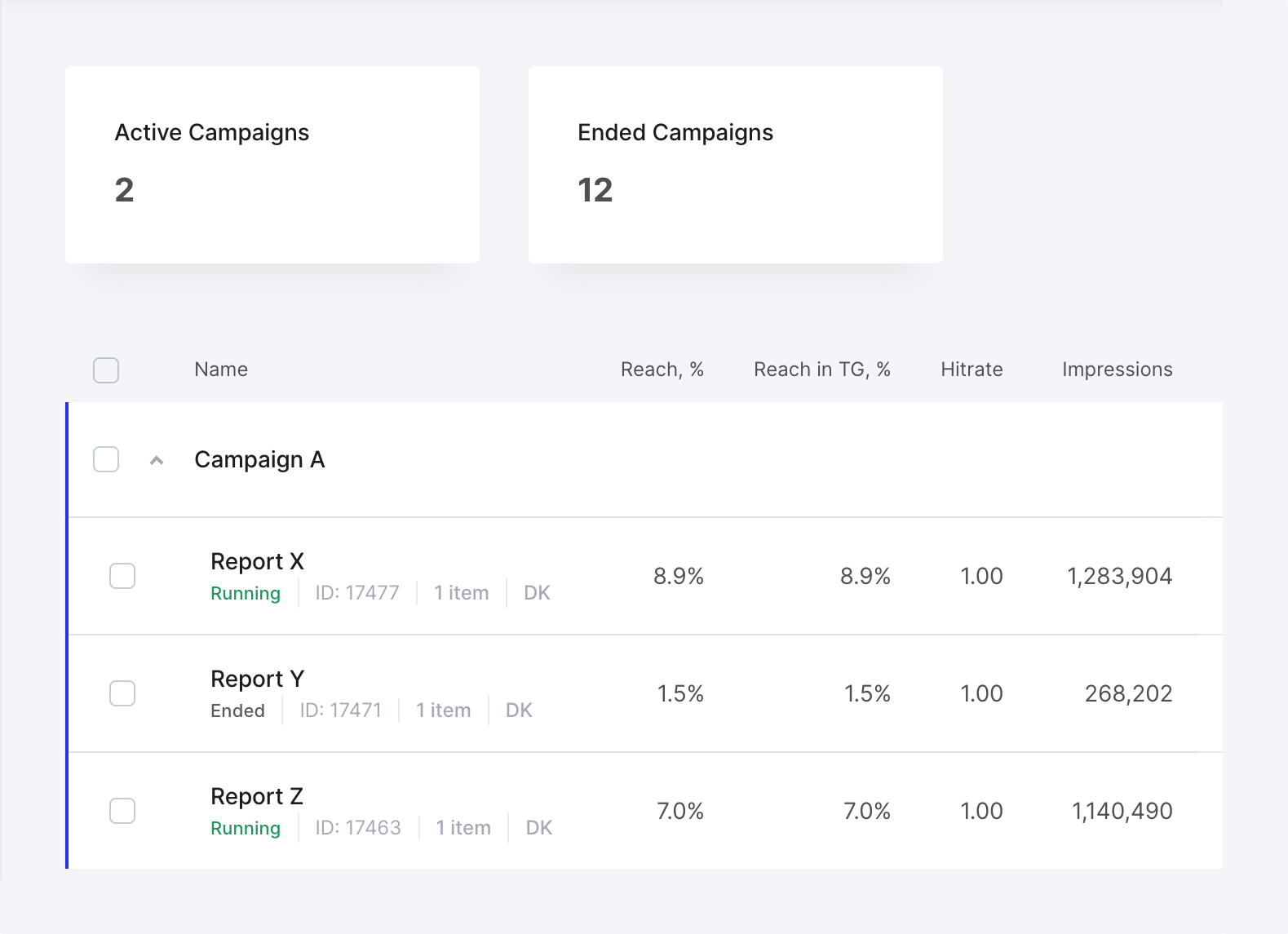Open the Report Z link

[257, 796]
